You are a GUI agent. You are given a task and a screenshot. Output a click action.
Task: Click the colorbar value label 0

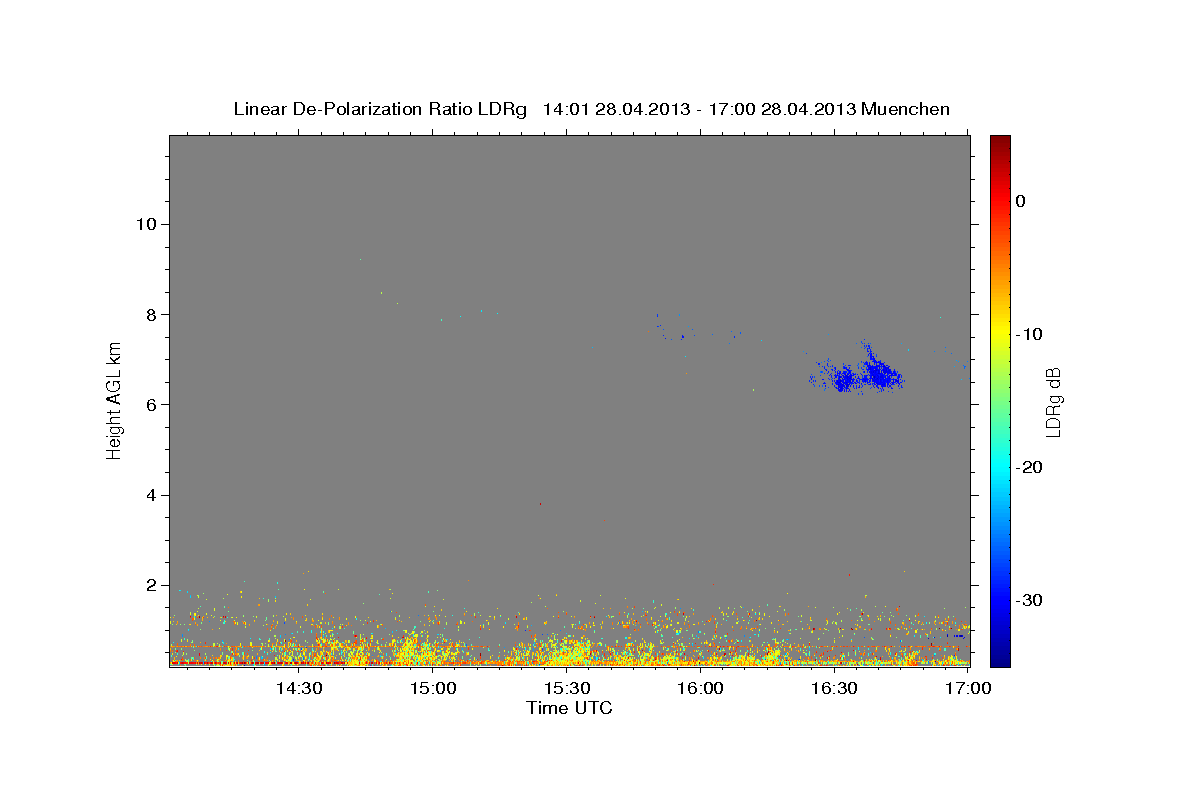coord(1021,201)
